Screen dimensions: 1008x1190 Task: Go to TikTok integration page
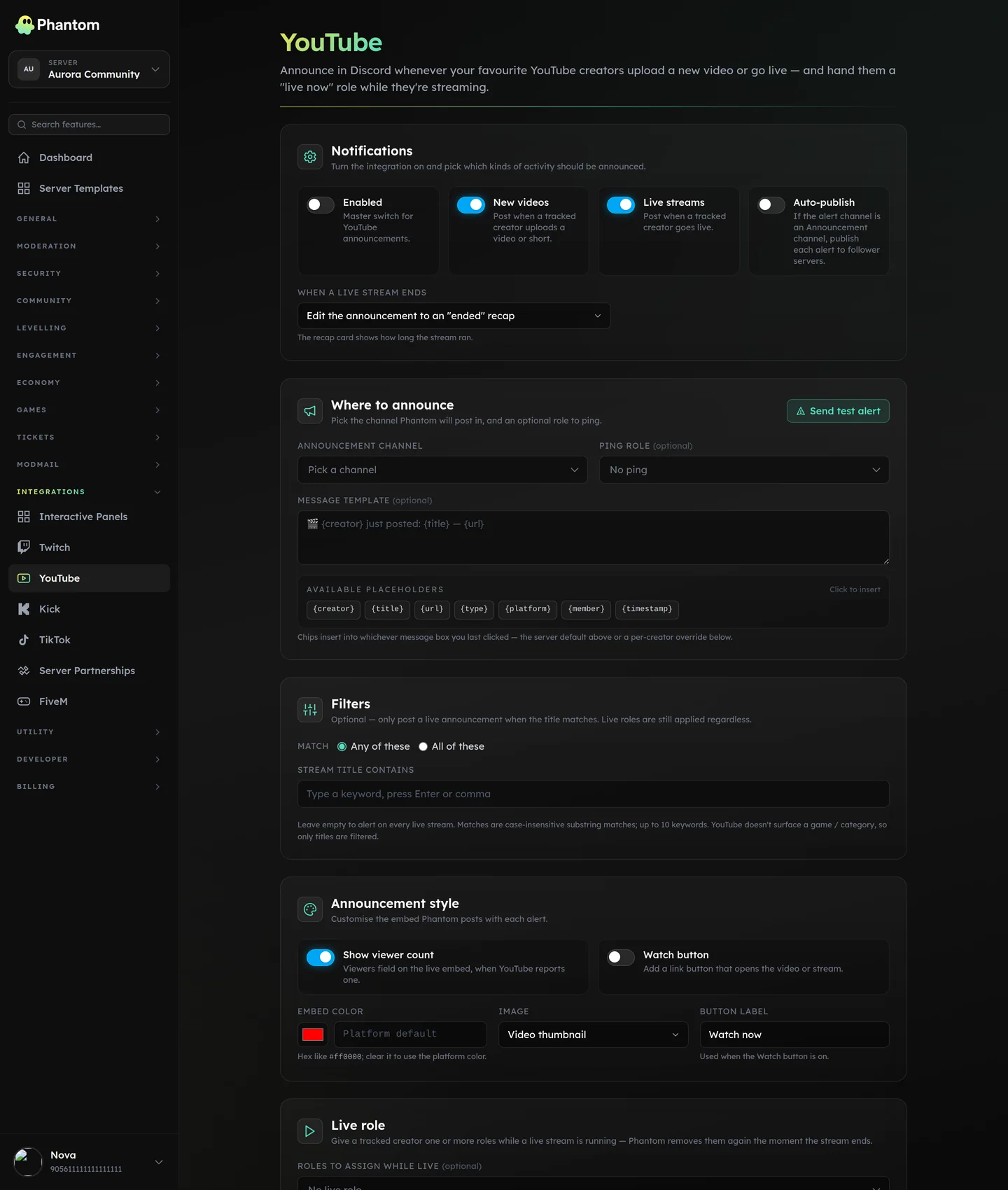(89, 640)
